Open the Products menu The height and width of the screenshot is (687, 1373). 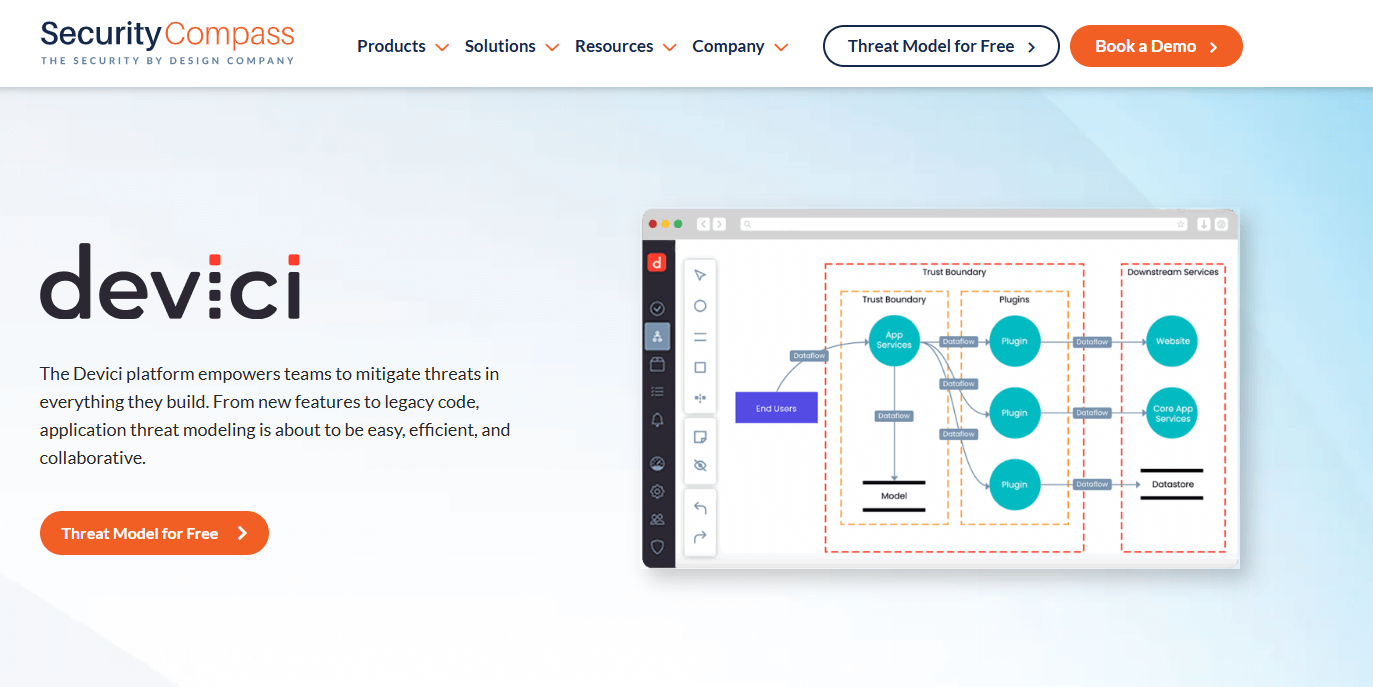tap(391, 46)
